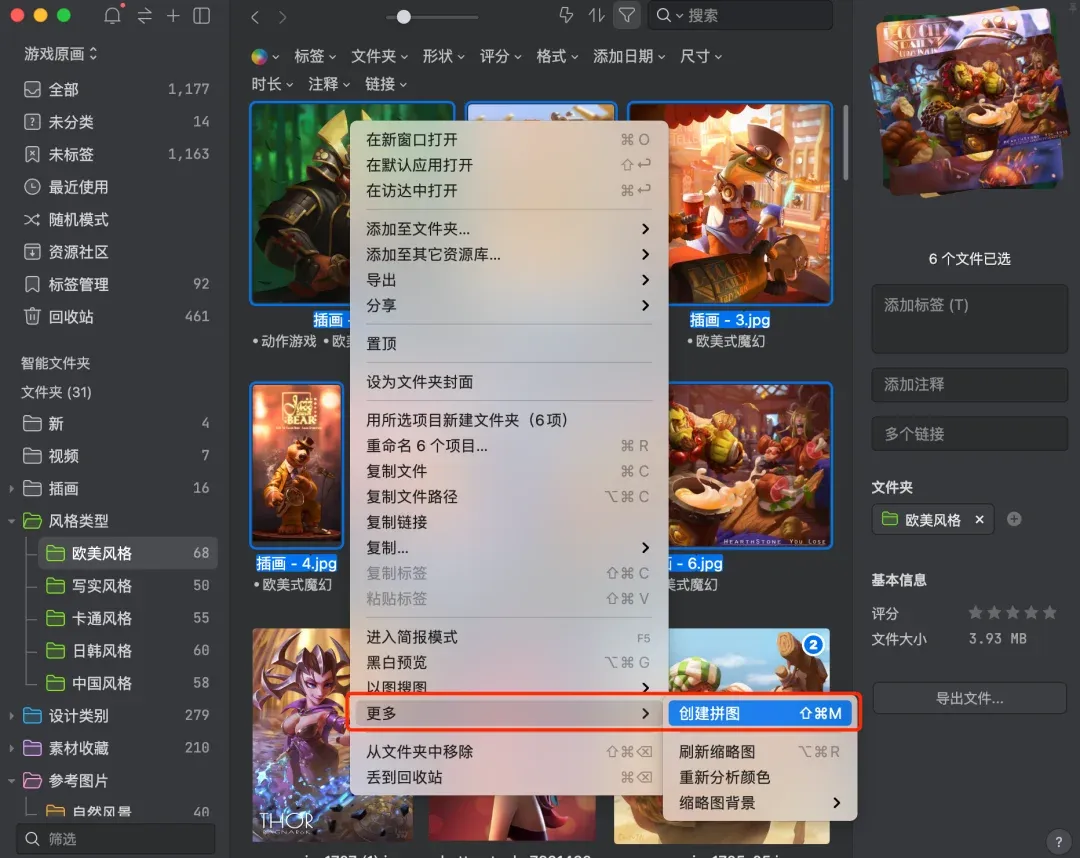Click the 筛选 folder filter field

tap(116, 839)
